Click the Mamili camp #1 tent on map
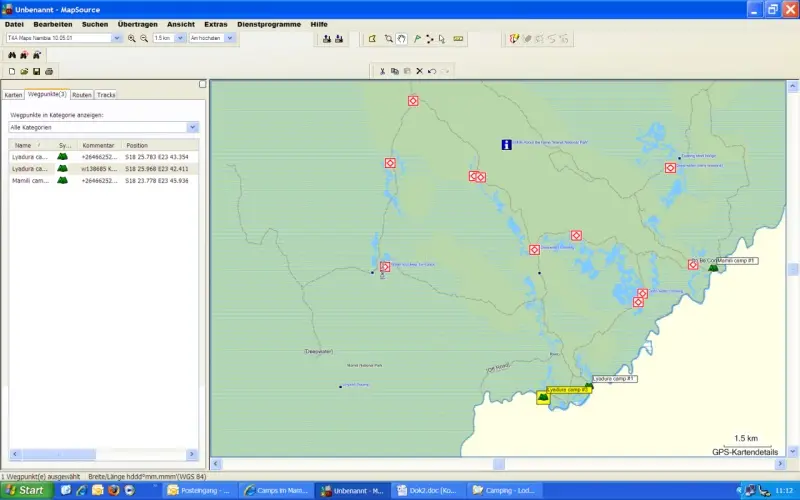 point(713,267)
